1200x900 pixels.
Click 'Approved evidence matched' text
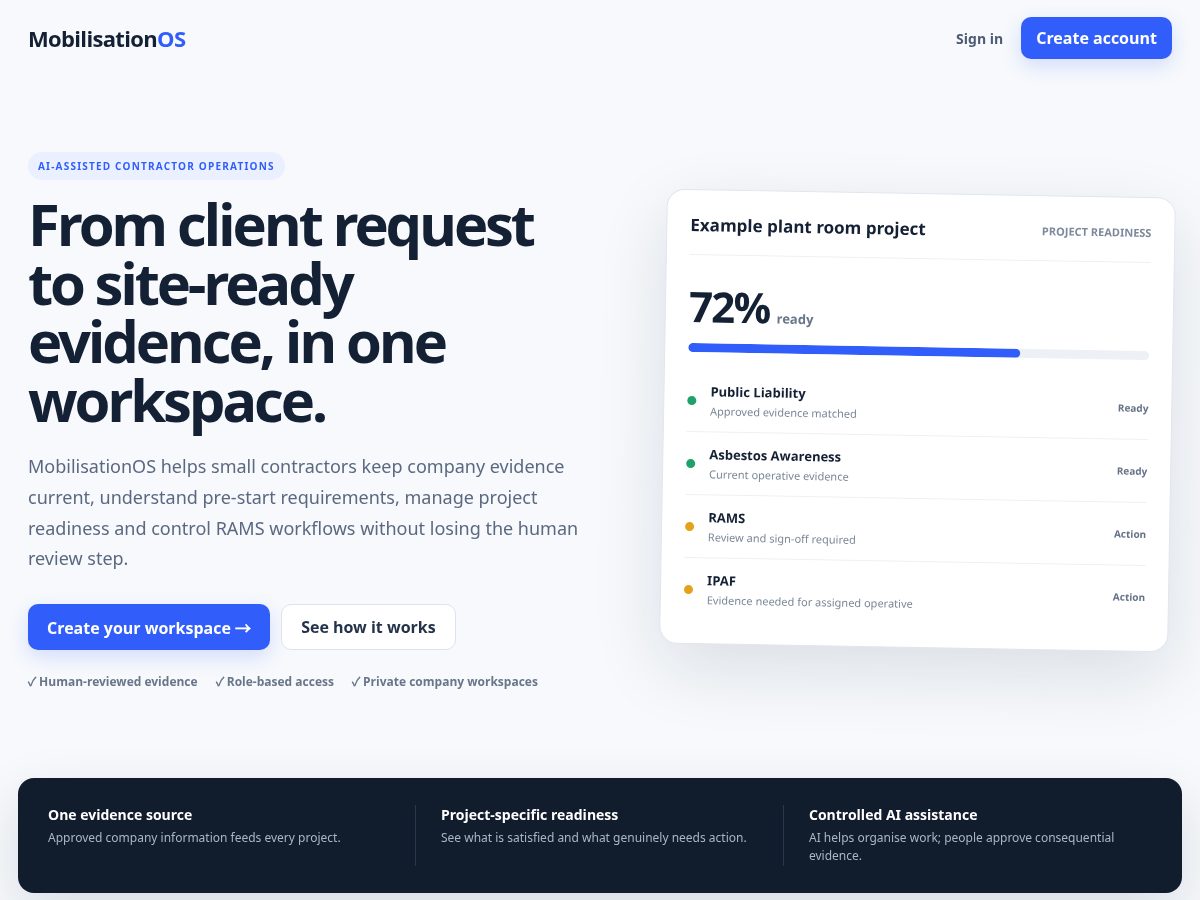coord(783,413)
